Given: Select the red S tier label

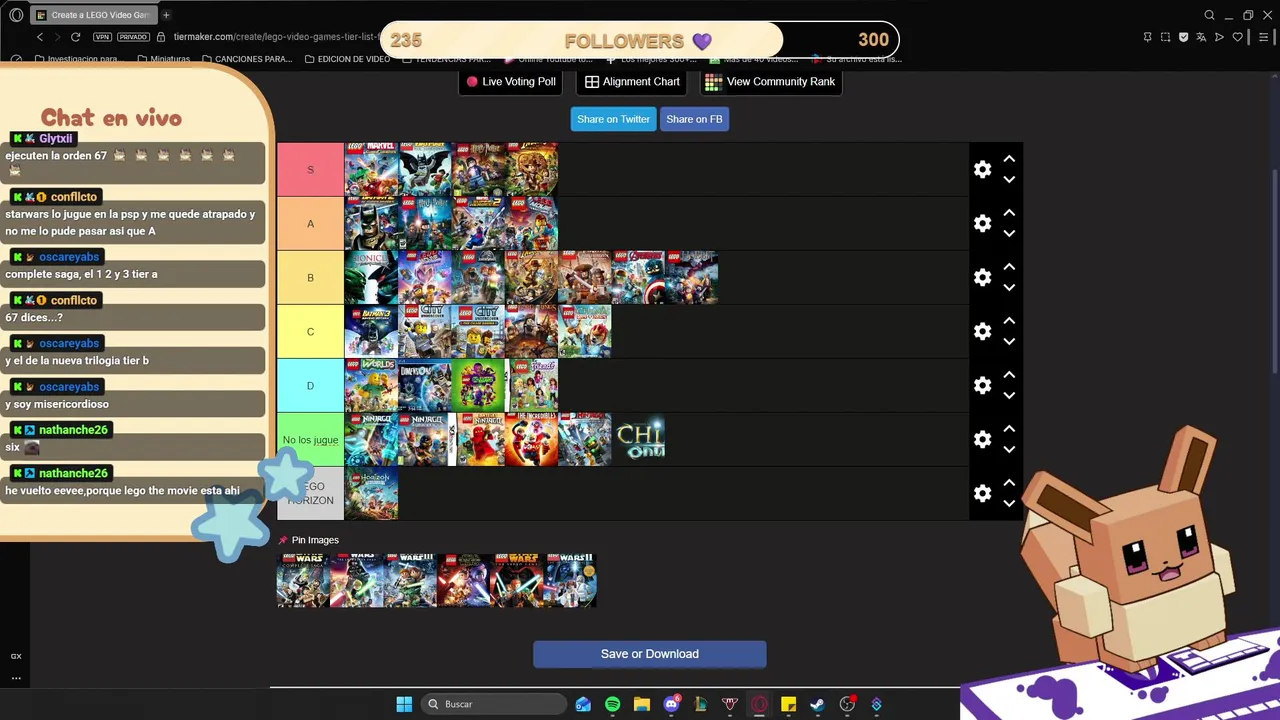Looking at the screenshot, I should (x=310, y=170).
